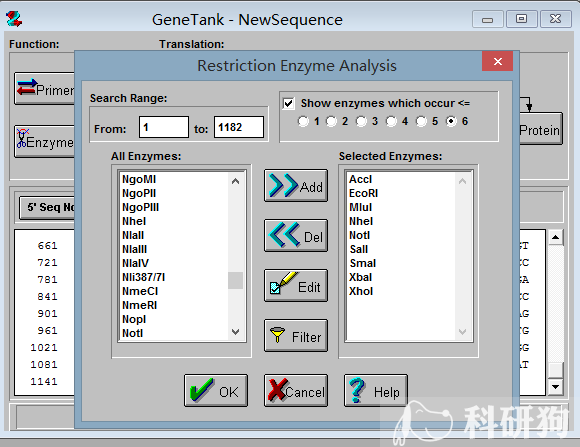The height and width of the screenshot is (447, 580).
Task: Confirm with the green checkmark OK button
Action: [216, 390]
